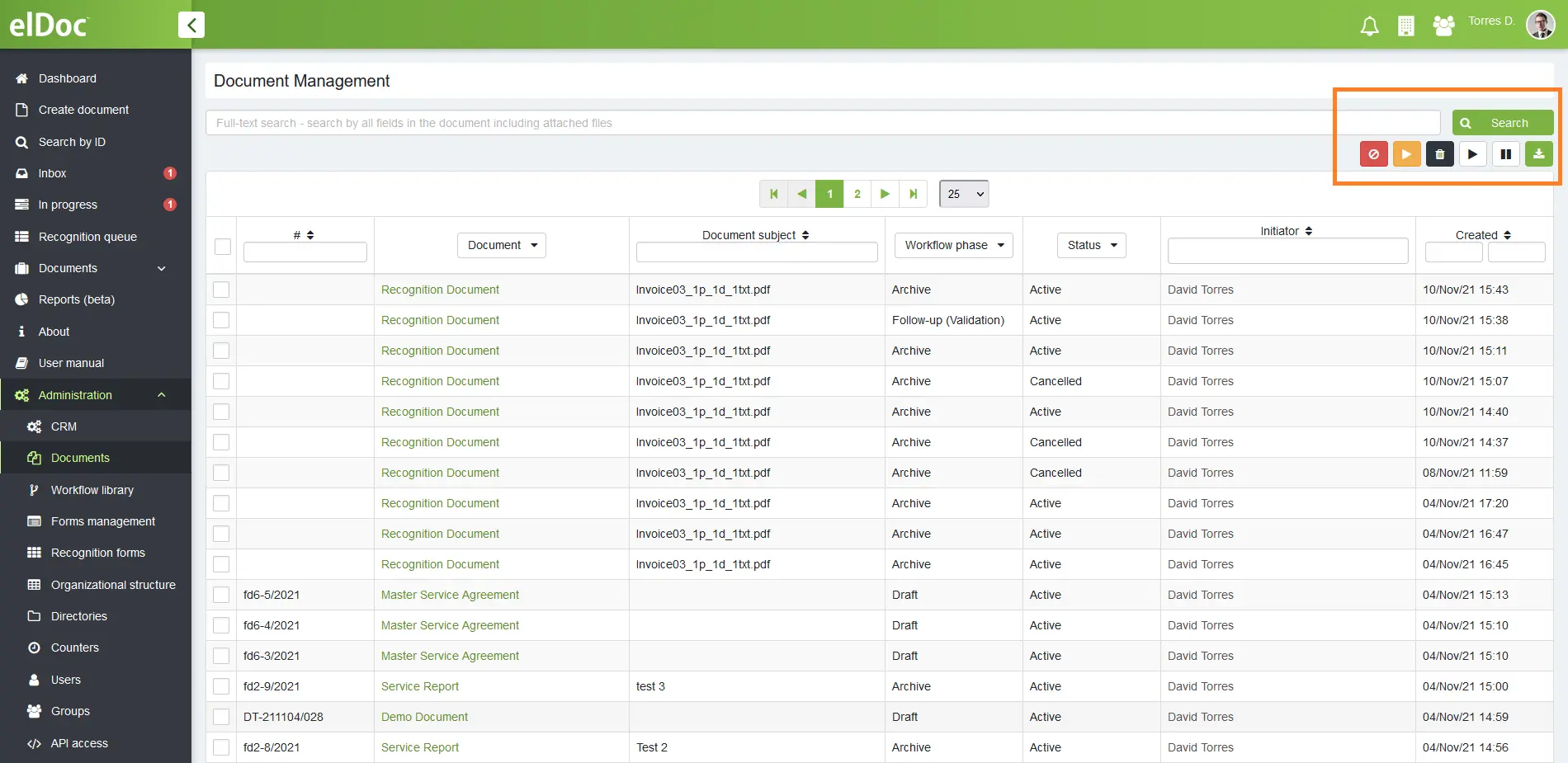Open the Workflow phase filter dropdown
1568x763 pixels.
click(953, 245)
